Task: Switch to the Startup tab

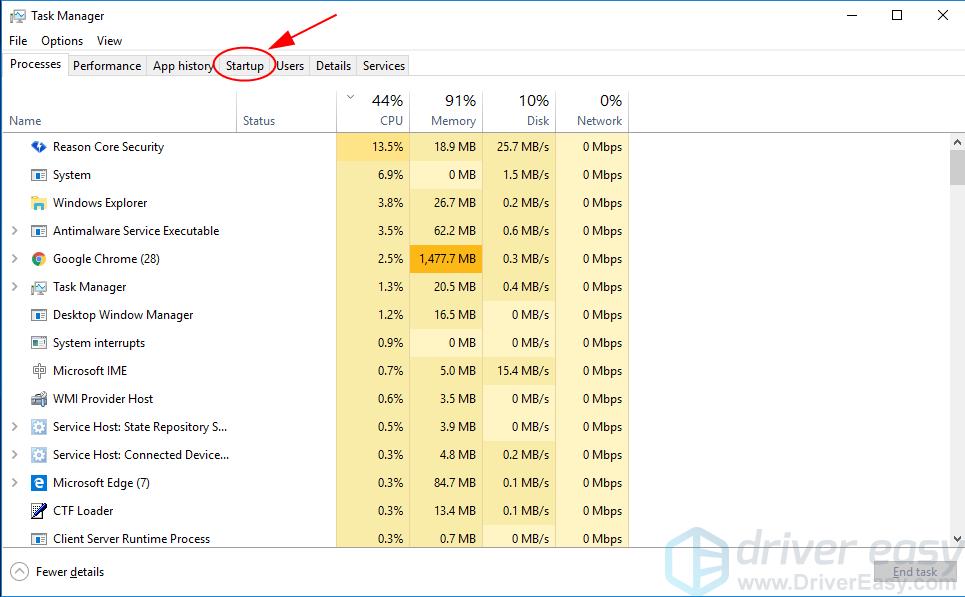Action: [x=245, y=65]
